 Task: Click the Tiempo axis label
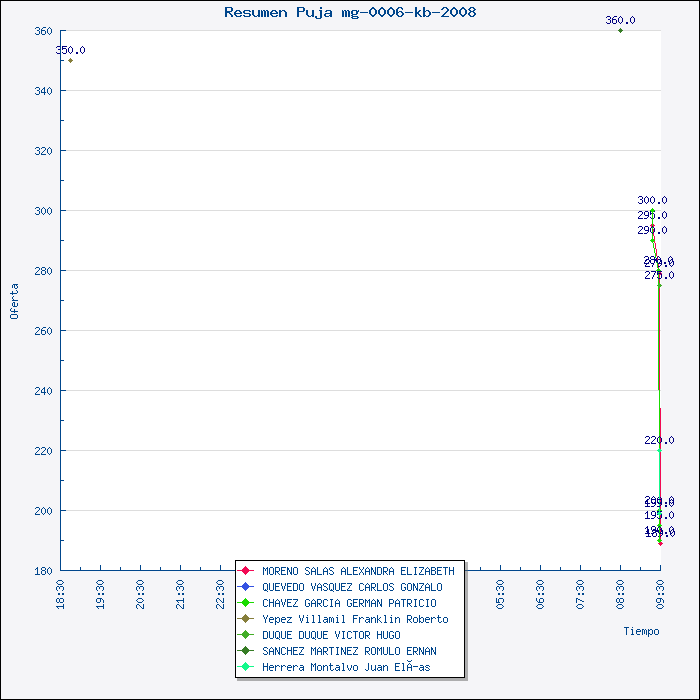(642, 631)
